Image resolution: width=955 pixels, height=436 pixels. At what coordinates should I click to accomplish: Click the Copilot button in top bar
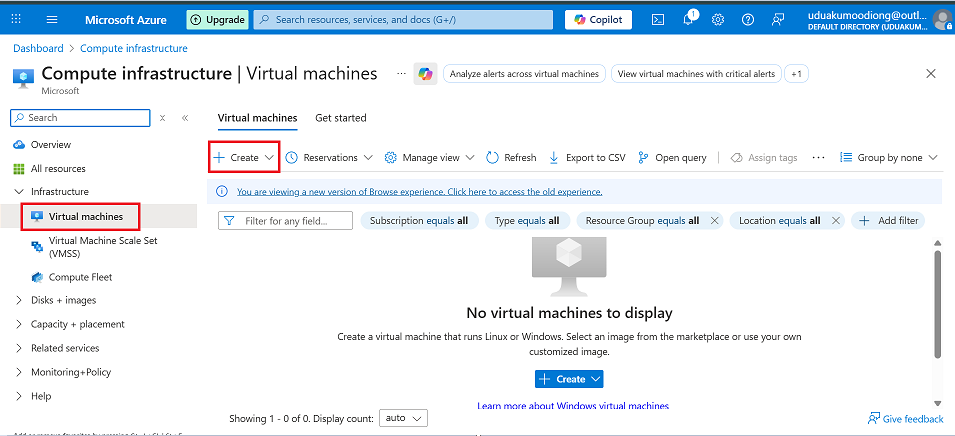click(598, 19)
